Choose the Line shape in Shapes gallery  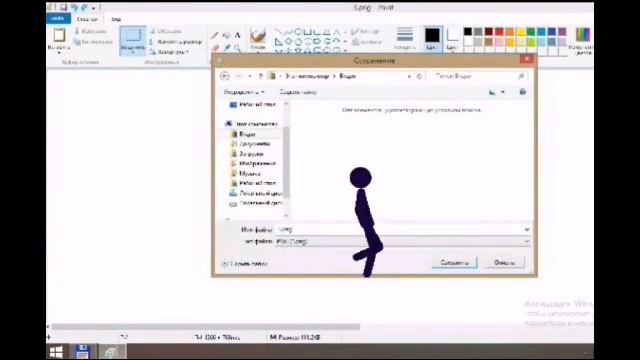(x=279, y=31)
